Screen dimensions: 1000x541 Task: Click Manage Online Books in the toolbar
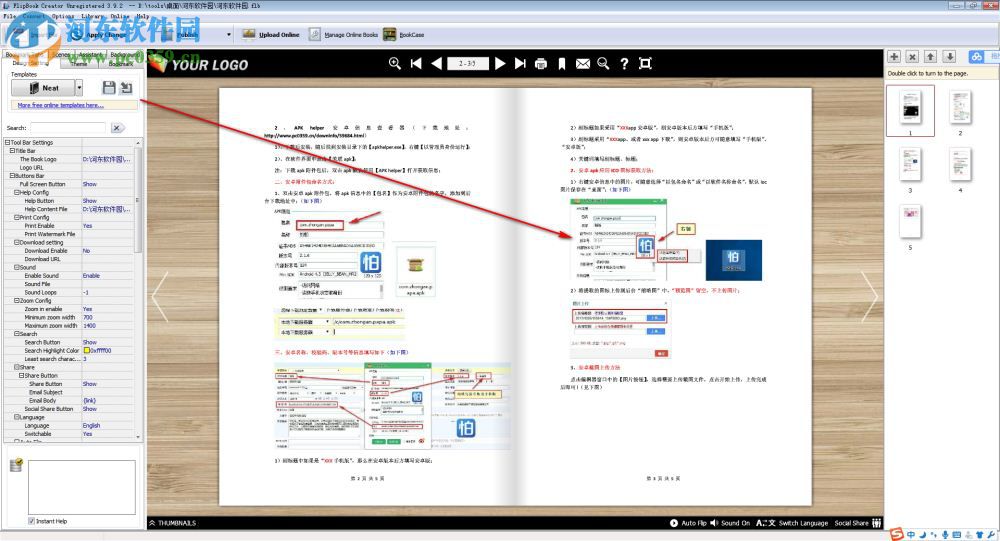pyautogui.click(x=344, y=34)
